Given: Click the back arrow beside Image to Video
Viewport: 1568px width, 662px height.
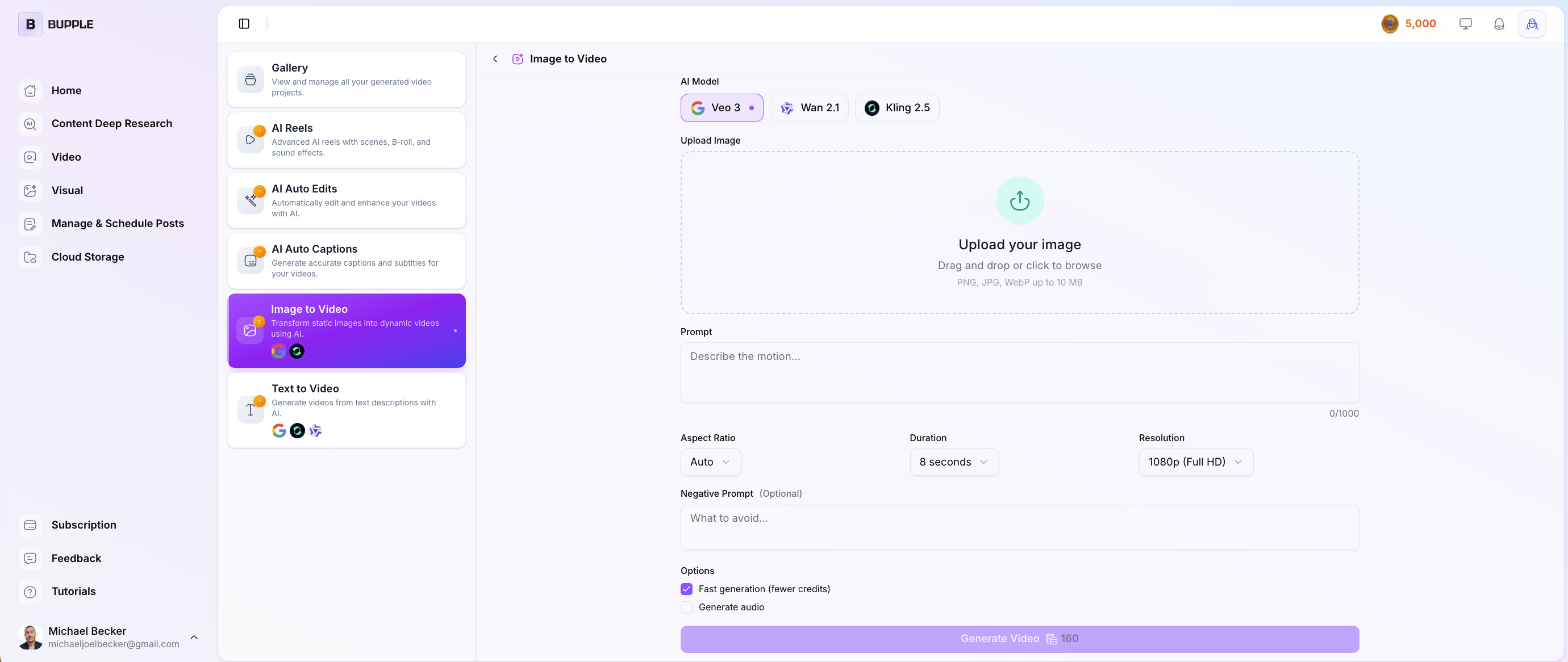Looking at the screenshot, I should pyautogui.click(x=495, y=59).
